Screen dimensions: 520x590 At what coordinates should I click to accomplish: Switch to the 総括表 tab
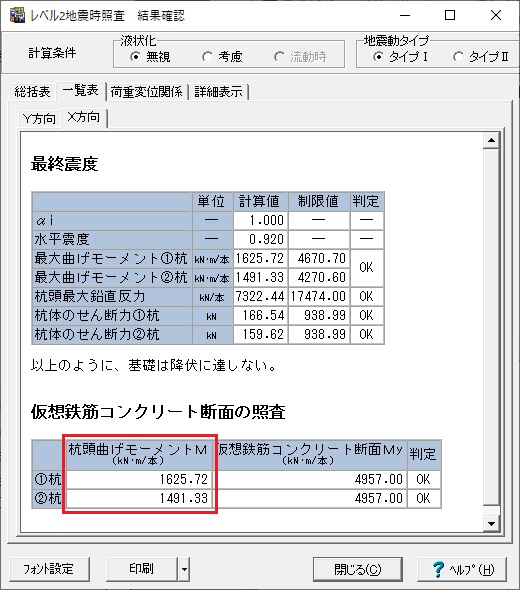click(32, 92)
